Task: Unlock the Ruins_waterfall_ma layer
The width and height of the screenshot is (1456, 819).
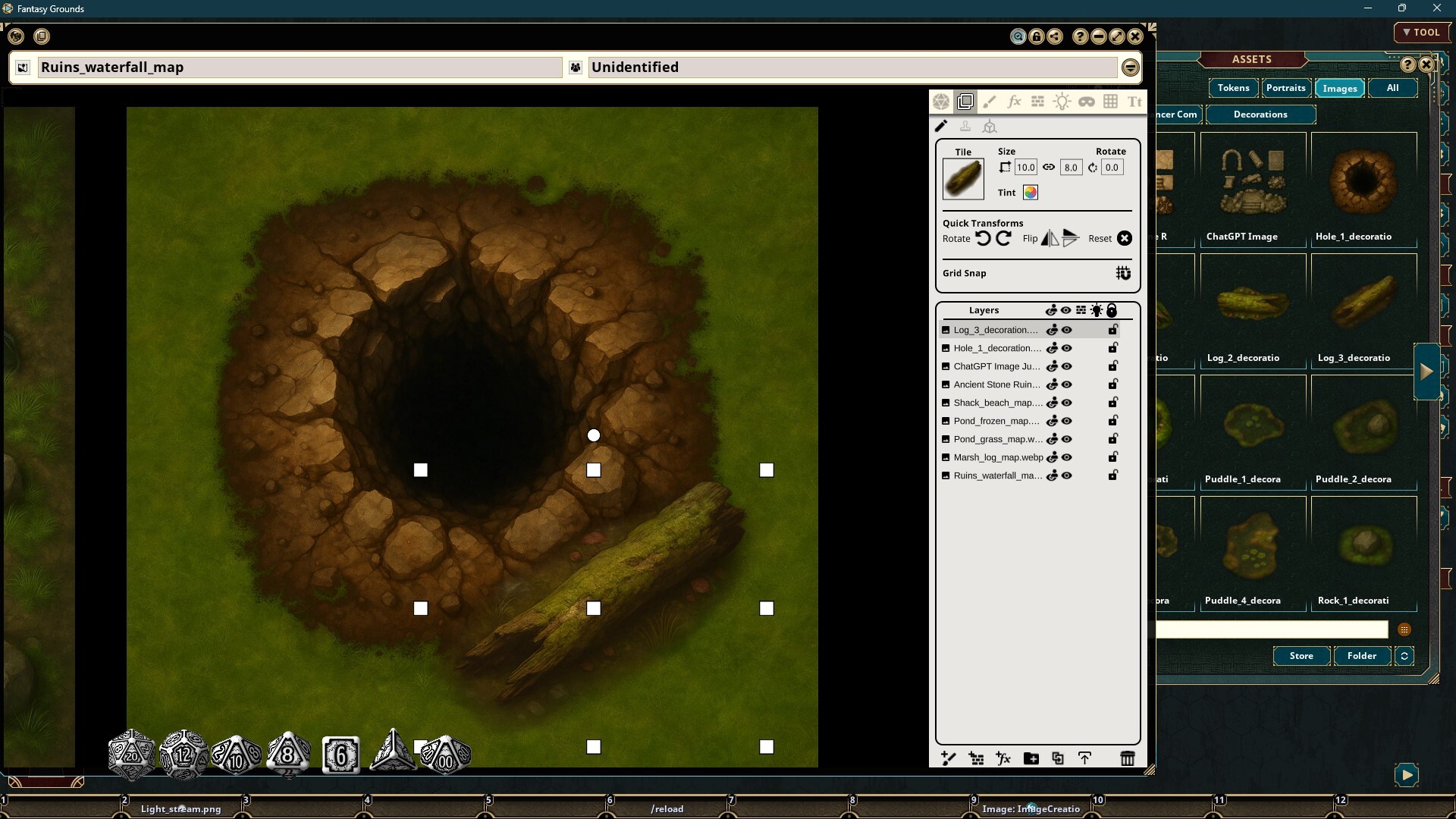Action: pos(1112,475)
